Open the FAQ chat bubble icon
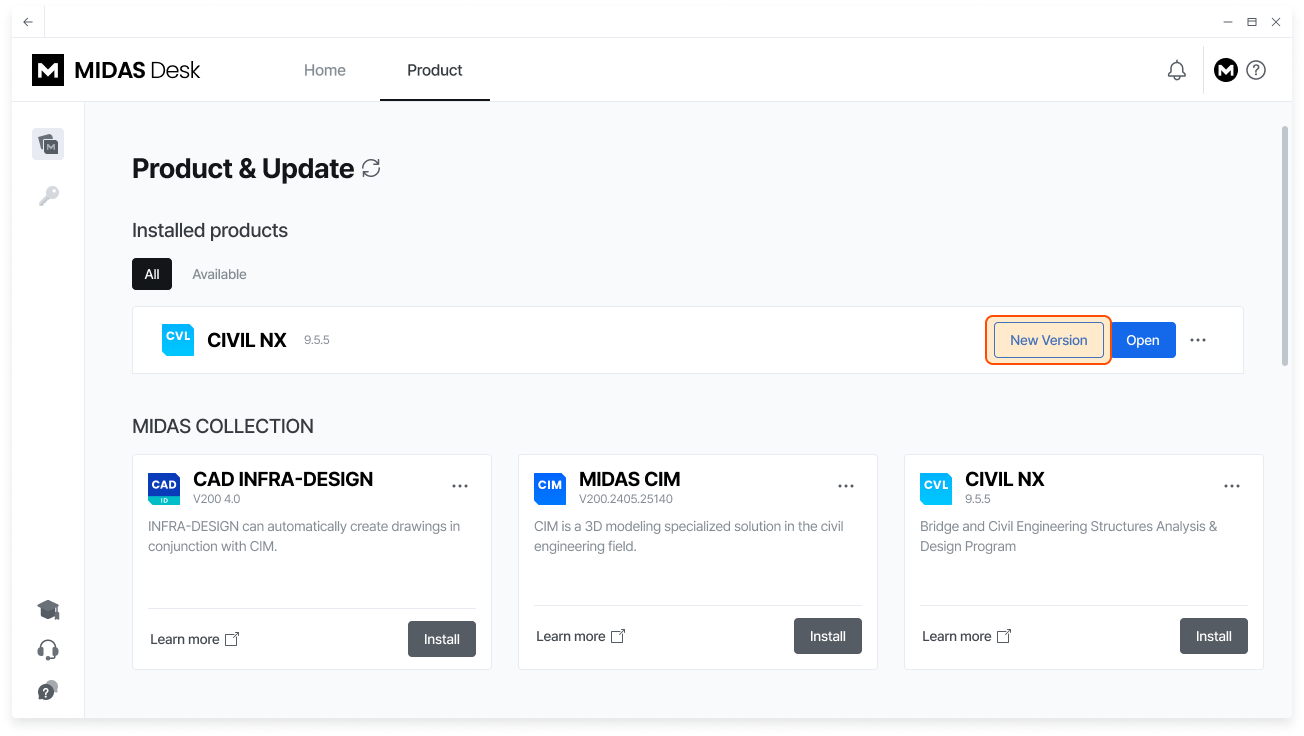This screenshot has height=736, width=1304. tap(48, 691)
